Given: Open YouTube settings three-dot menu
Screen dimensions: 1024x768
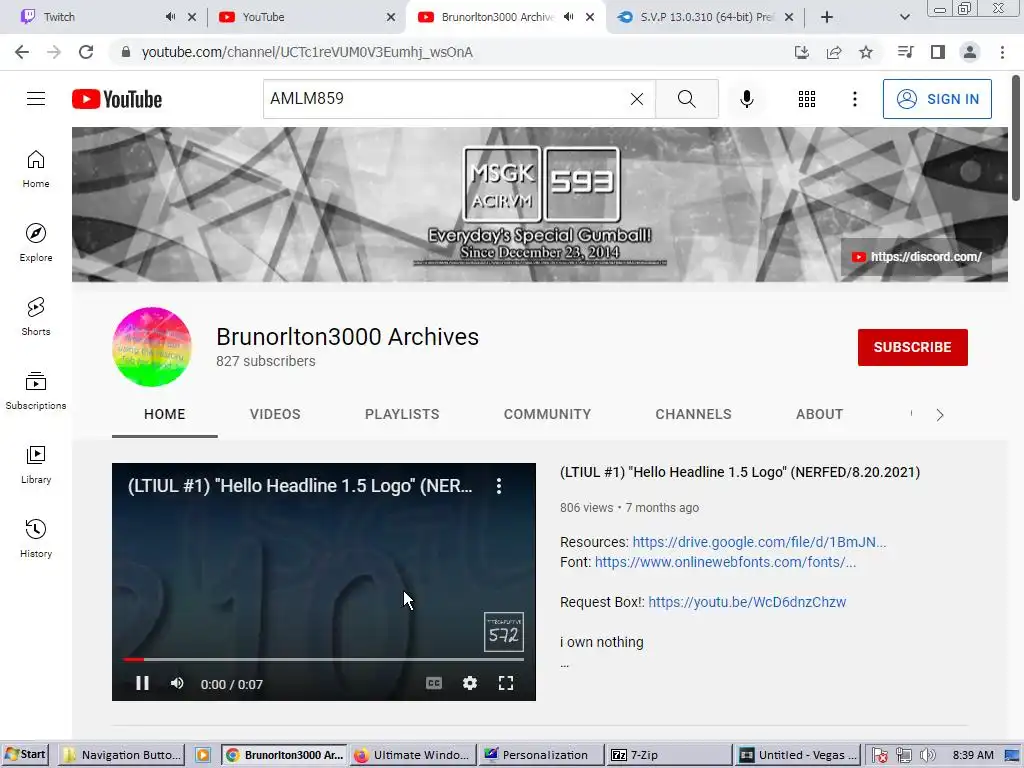Looking at the screenshot, I should click(854, 99).
